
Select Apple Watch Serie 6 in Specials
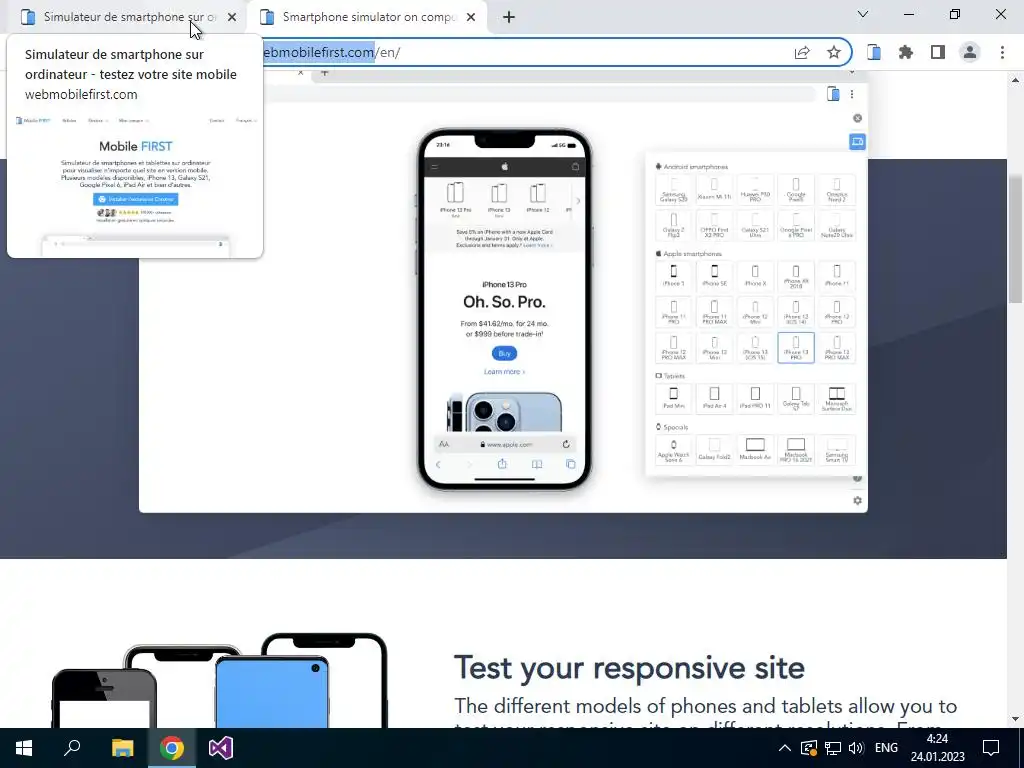[x=674, y=449]
